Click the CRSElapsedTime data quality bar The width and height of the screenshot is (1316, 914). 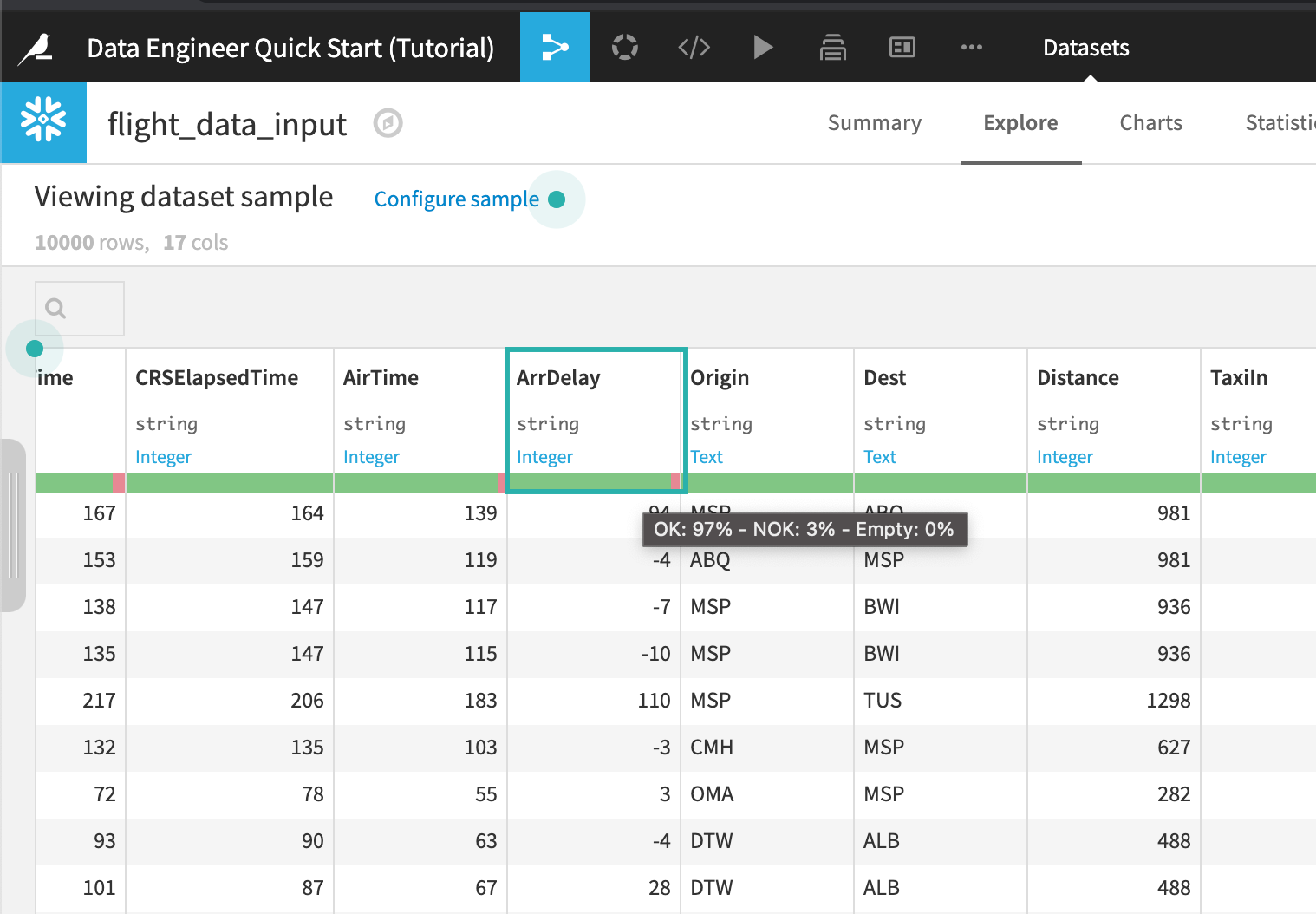tap(230, 482)
